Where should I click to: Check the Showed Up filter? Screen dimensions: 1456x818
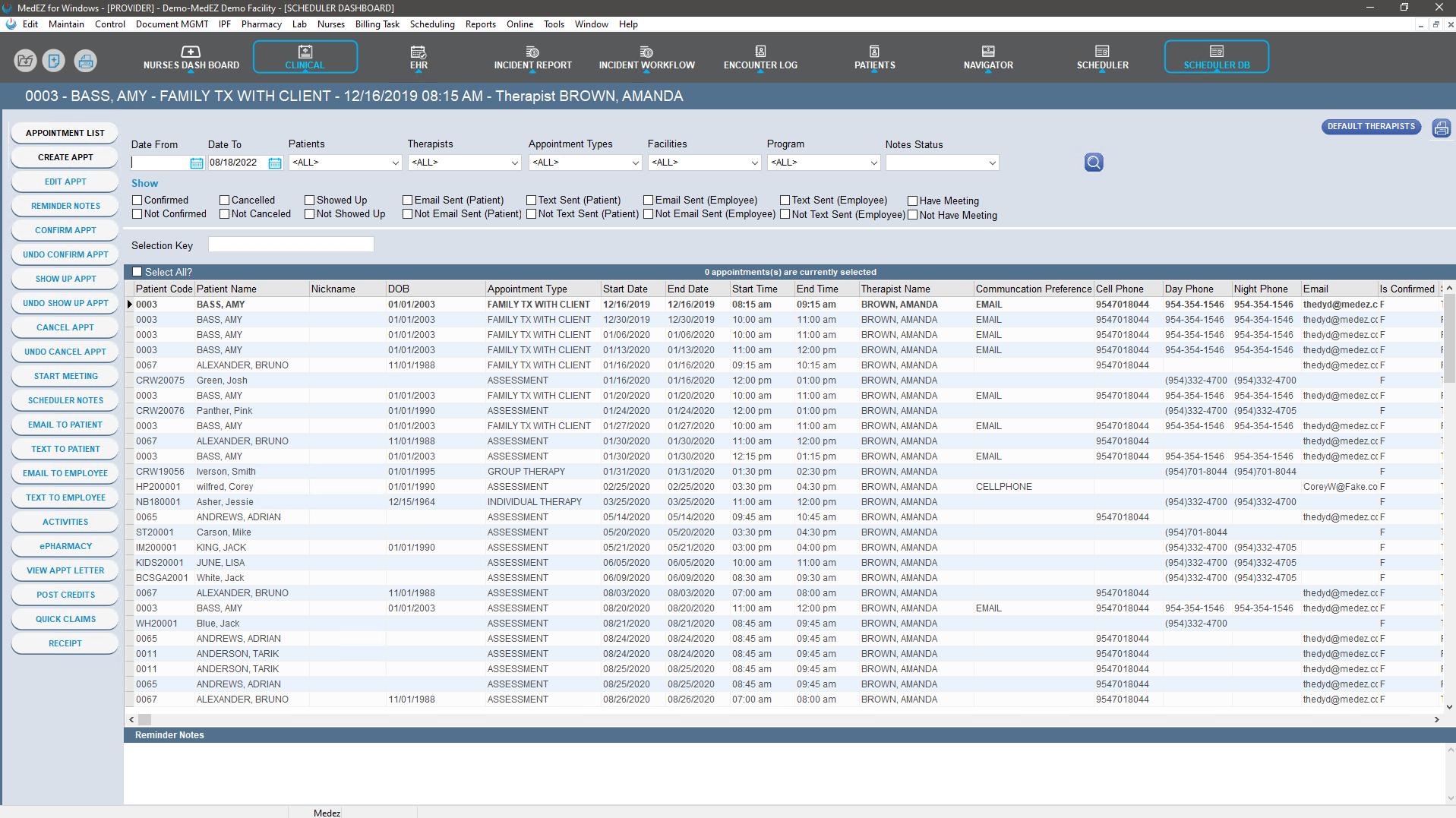click(309, 201)
